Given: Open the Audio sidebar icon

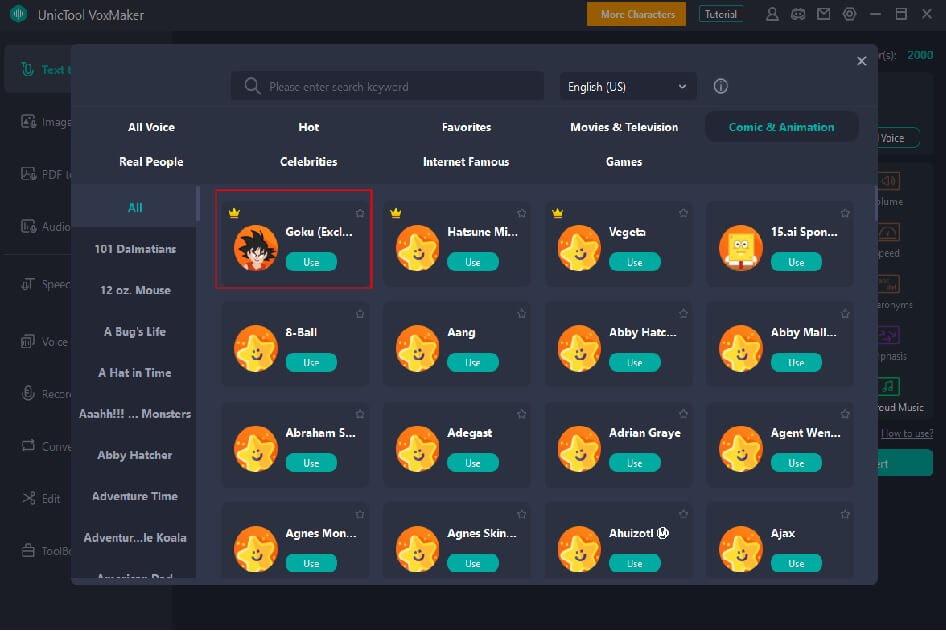Looking at the screenshot, I should tap(28, 226).
